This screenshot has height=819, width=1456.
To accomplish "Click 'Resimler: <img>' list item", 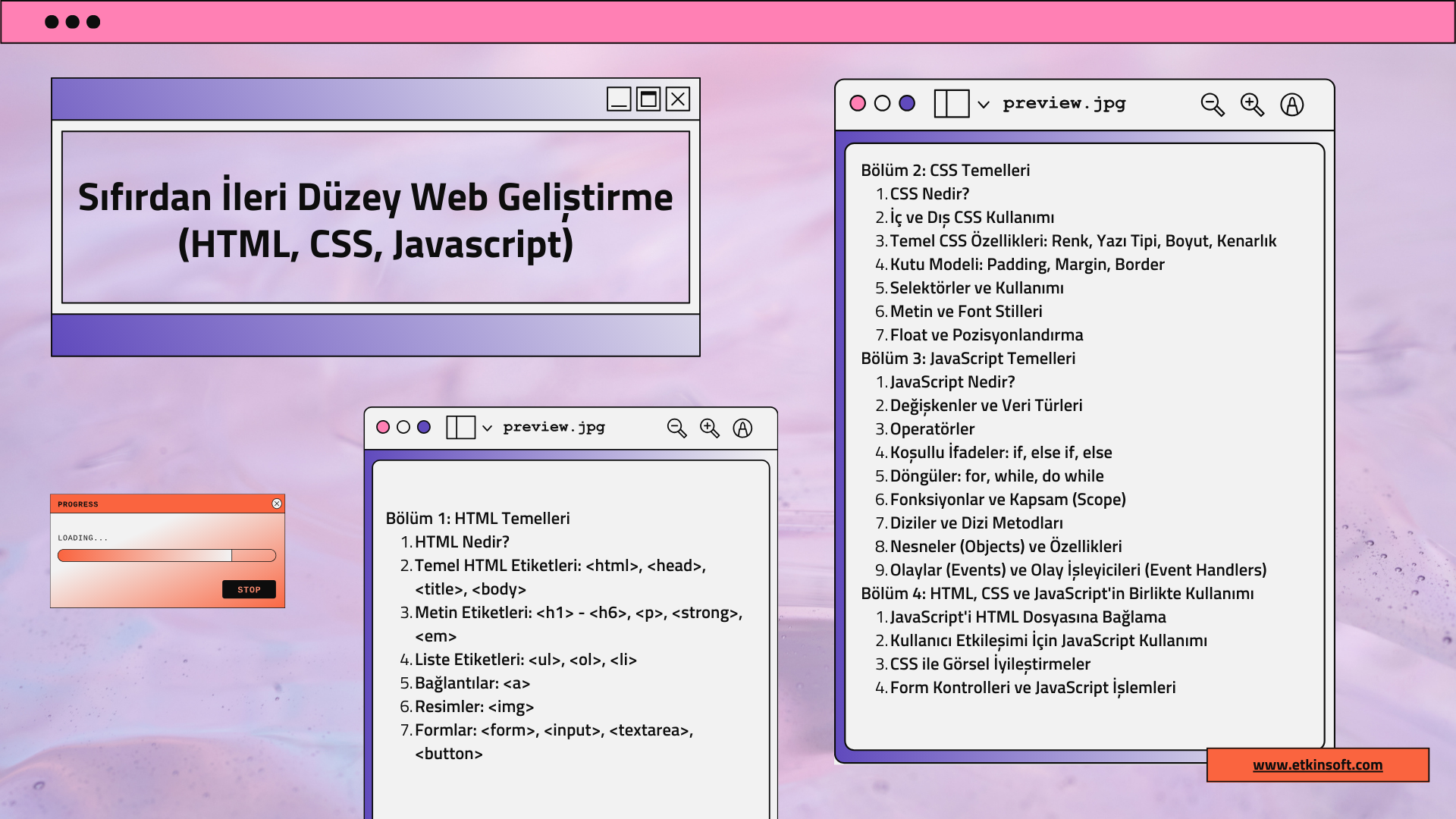I will (x=474, y=706).
